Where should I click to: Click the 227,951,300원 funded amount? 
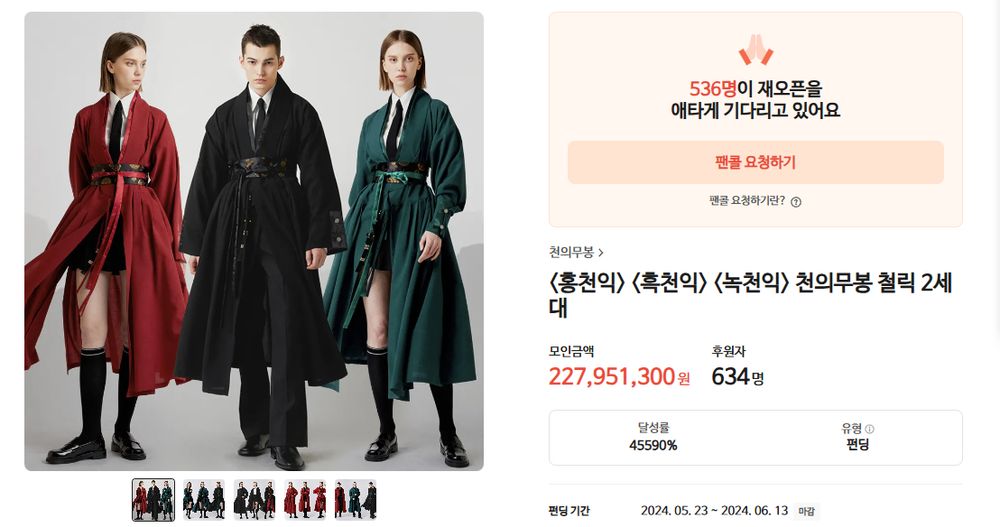(x=619, y=377)
